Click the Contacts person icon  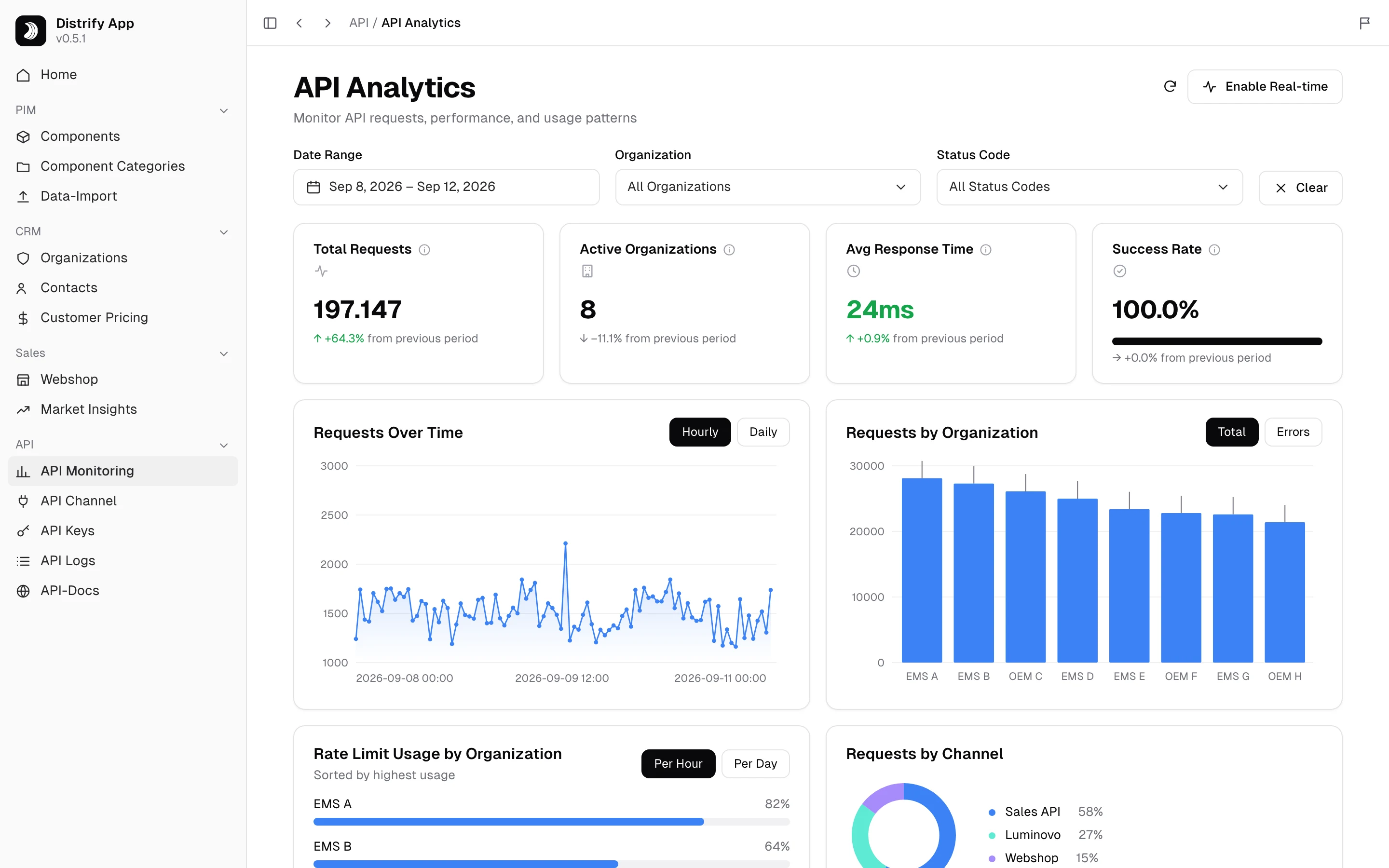pos(22,288)
